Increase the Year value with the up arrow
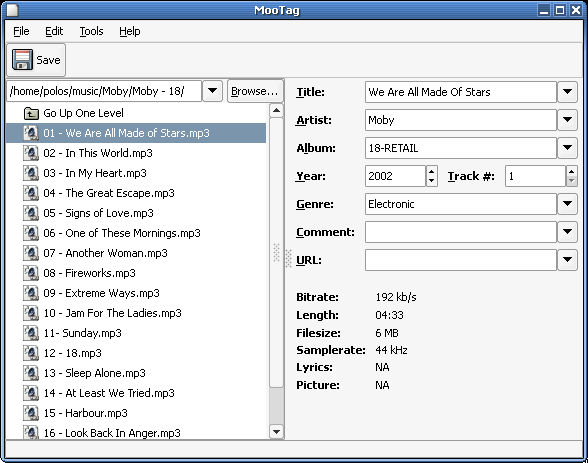This screenshot has height=463, width=588. click(432, 172)
